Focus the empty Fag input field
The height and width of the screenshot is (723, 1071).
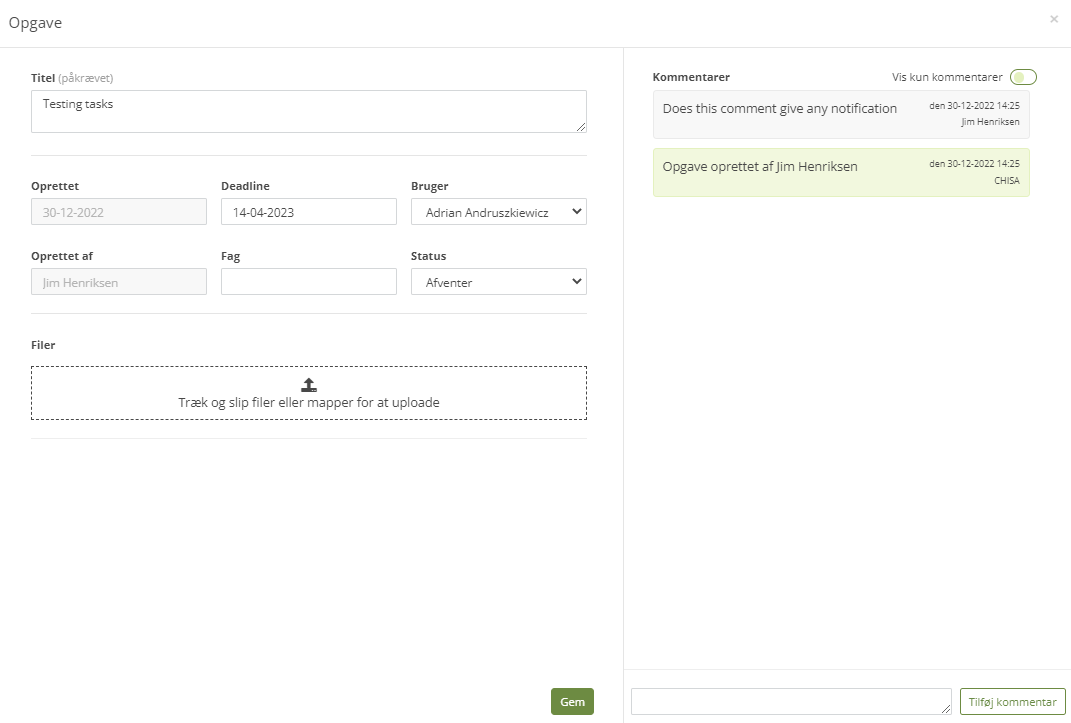click(308, 282)
